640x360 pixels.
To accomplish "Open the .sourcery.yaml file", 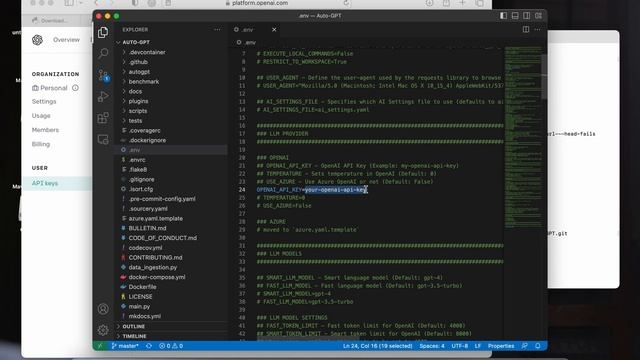I will (148, 209).
